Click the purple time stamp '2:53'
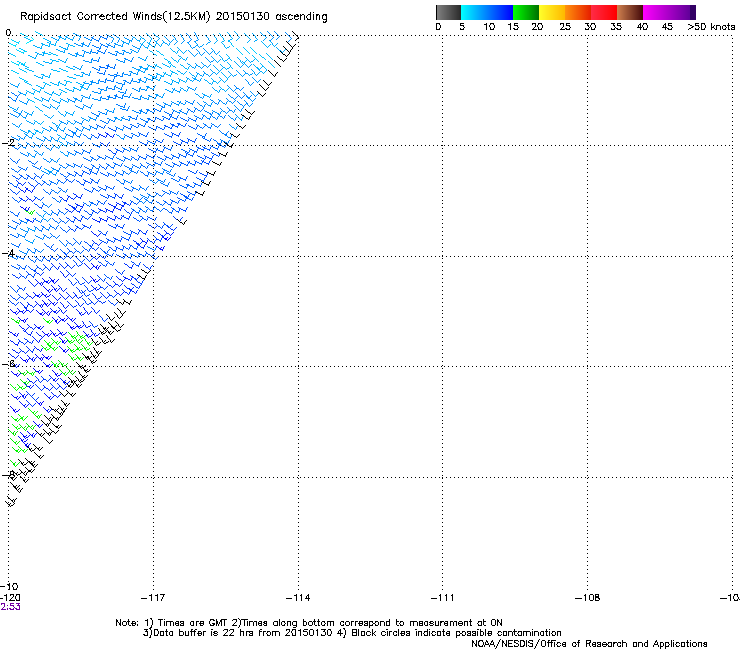 (10, 607)
